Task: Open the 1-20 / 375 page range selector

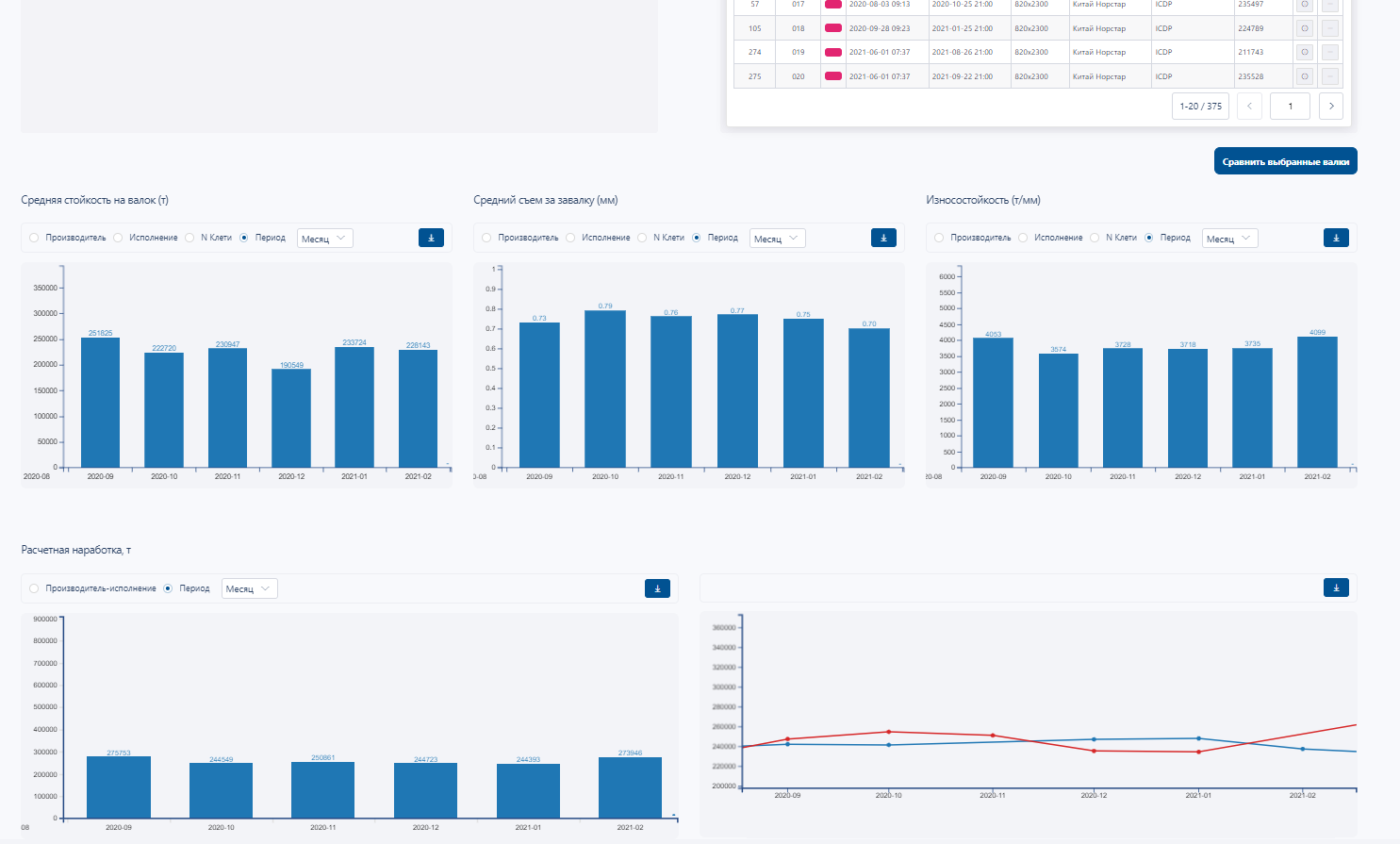Action: click(1200, 106)
